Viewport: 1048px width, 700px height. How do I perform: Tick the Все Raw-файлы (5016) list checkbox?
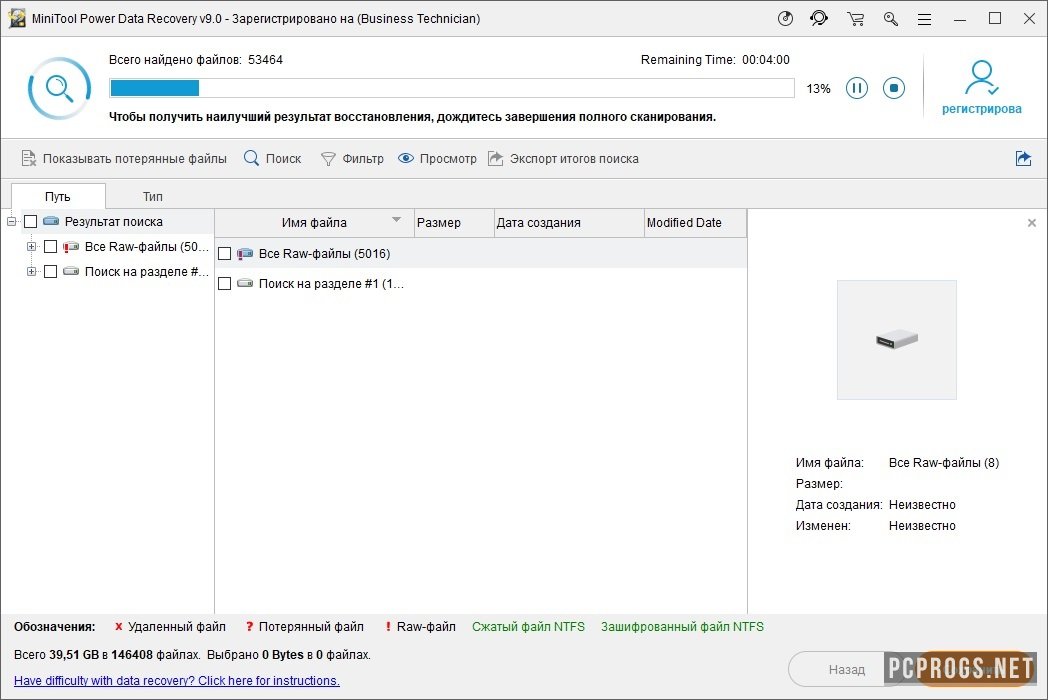(x=225, y=254)
